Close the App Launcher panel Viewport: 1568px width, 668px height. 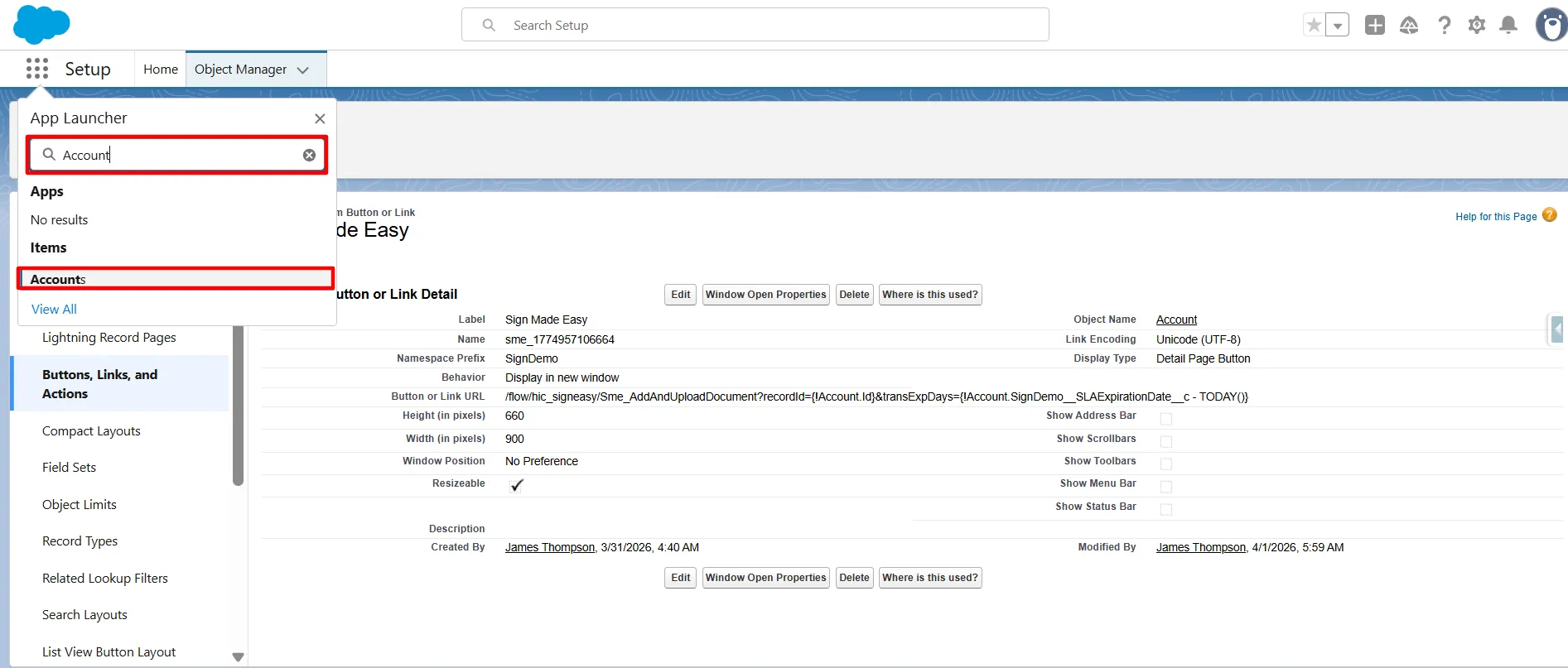(320, 118)
